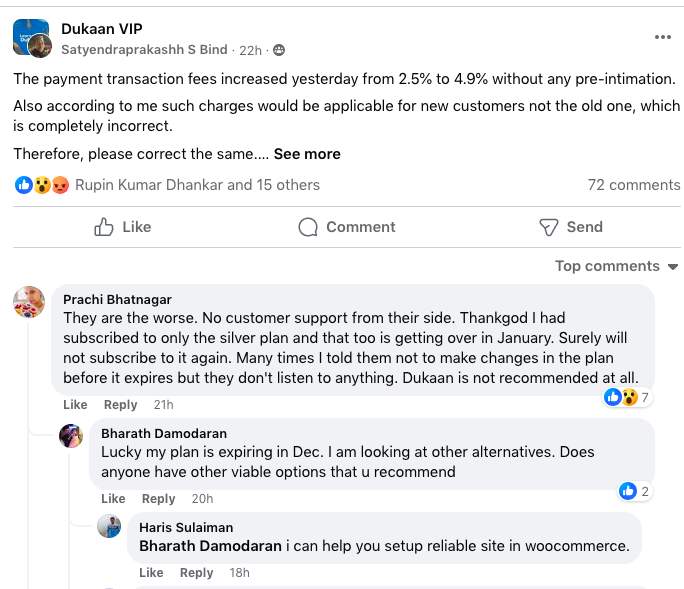Click the Comment speech bubble icon

[308, 227]
